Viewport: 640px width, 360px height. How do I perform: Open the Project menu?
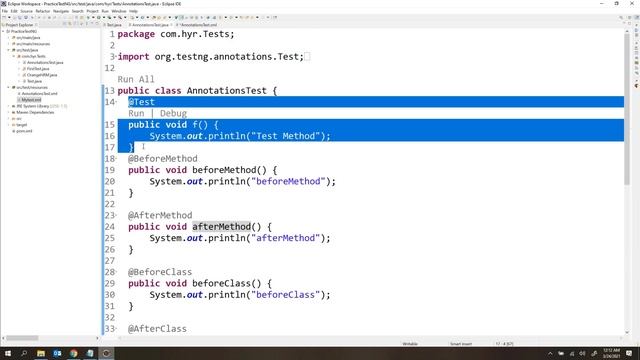[x=92, y=11]
